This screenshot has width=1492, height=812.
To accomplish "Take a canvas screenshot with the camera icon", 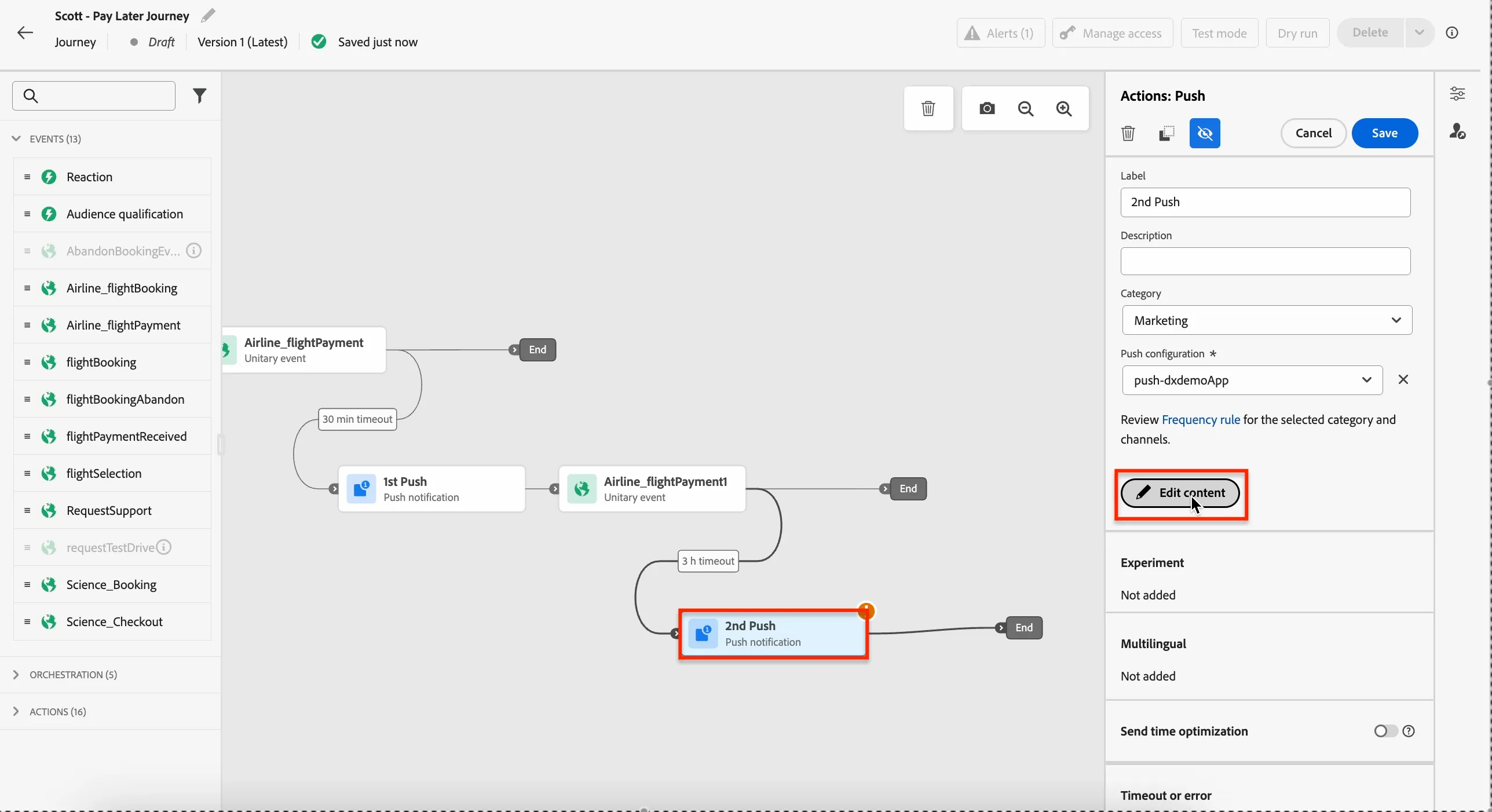I will coord(987,108).
